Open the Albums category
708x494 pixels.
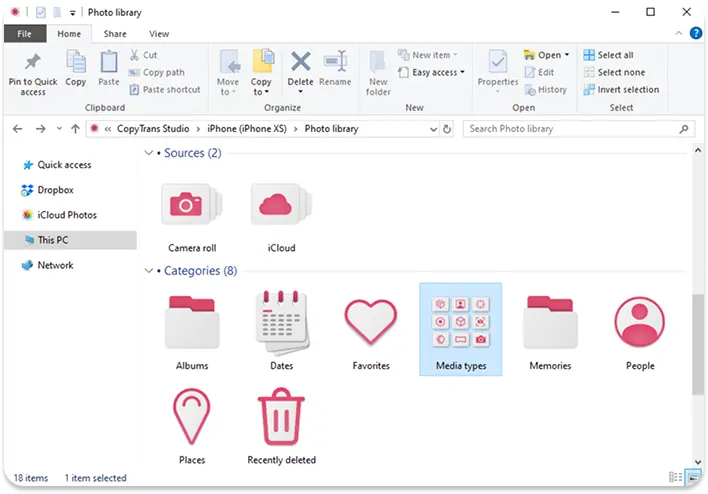click(192, 331)
